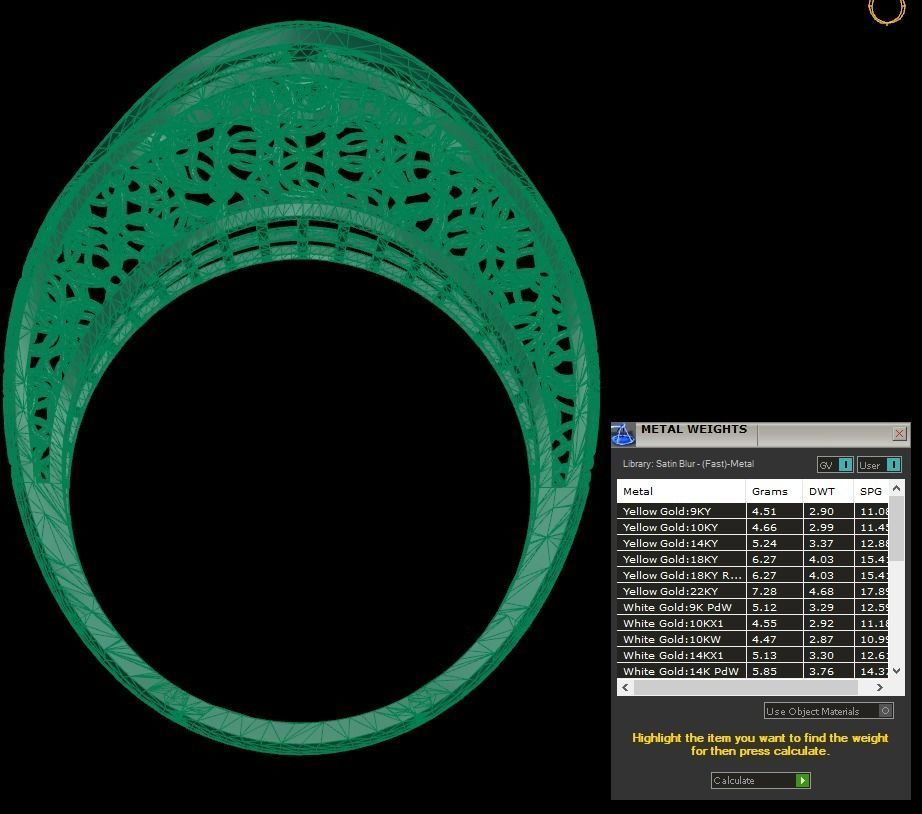Viewport: 922px width, 814px height.
Task: Click the scroll up arrow in metal list
Action: [896, 488]
